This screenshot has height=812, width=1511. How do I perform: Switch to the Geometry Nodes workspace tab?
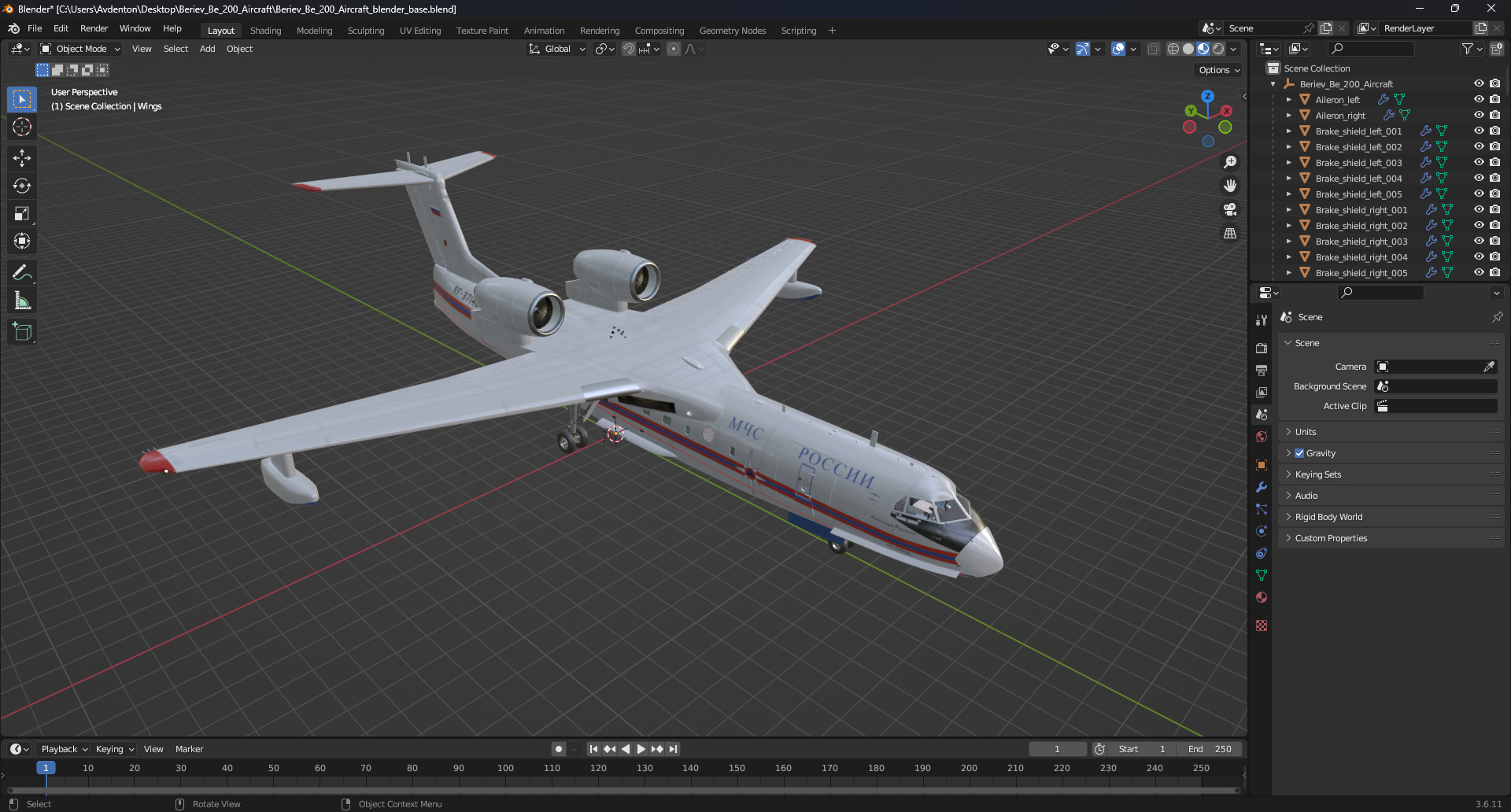pos(732,31)
